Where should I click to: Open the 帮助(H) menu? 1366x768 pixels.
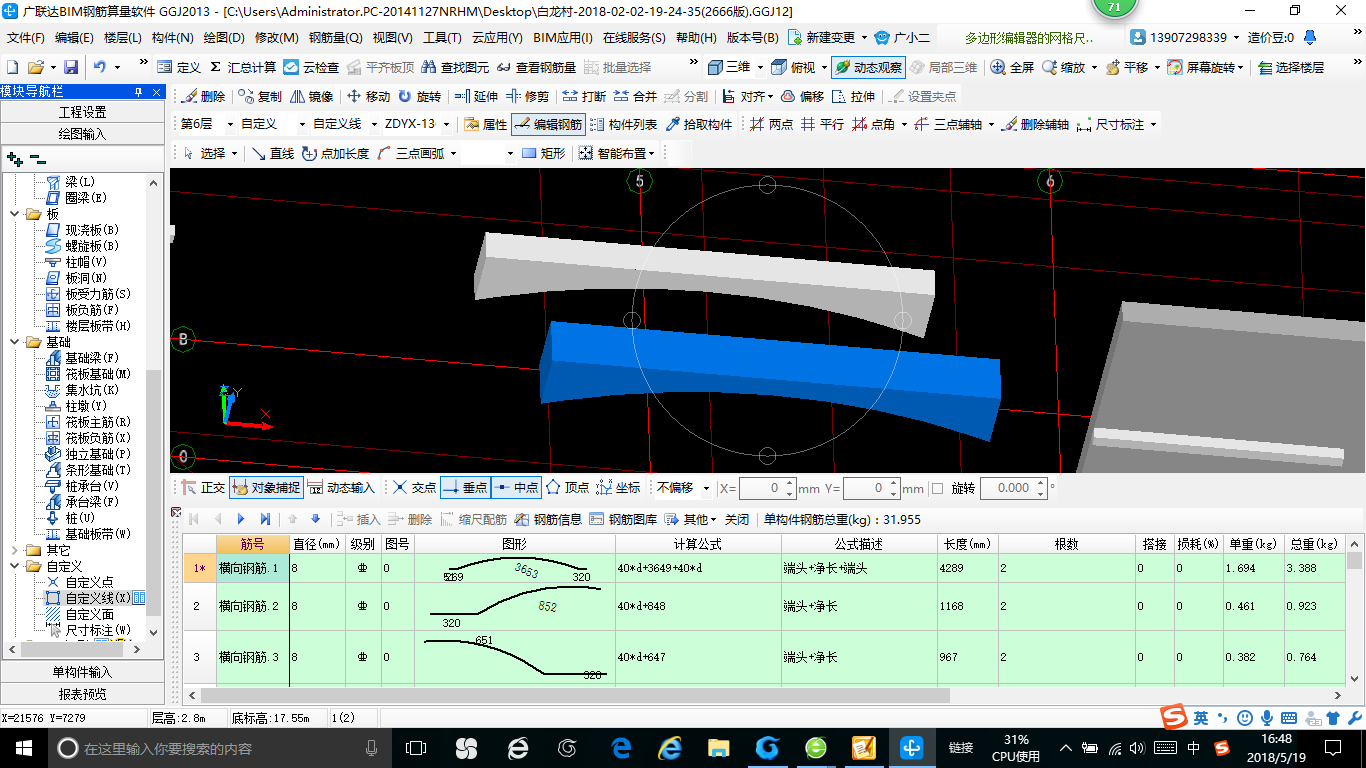click(696, 38)
